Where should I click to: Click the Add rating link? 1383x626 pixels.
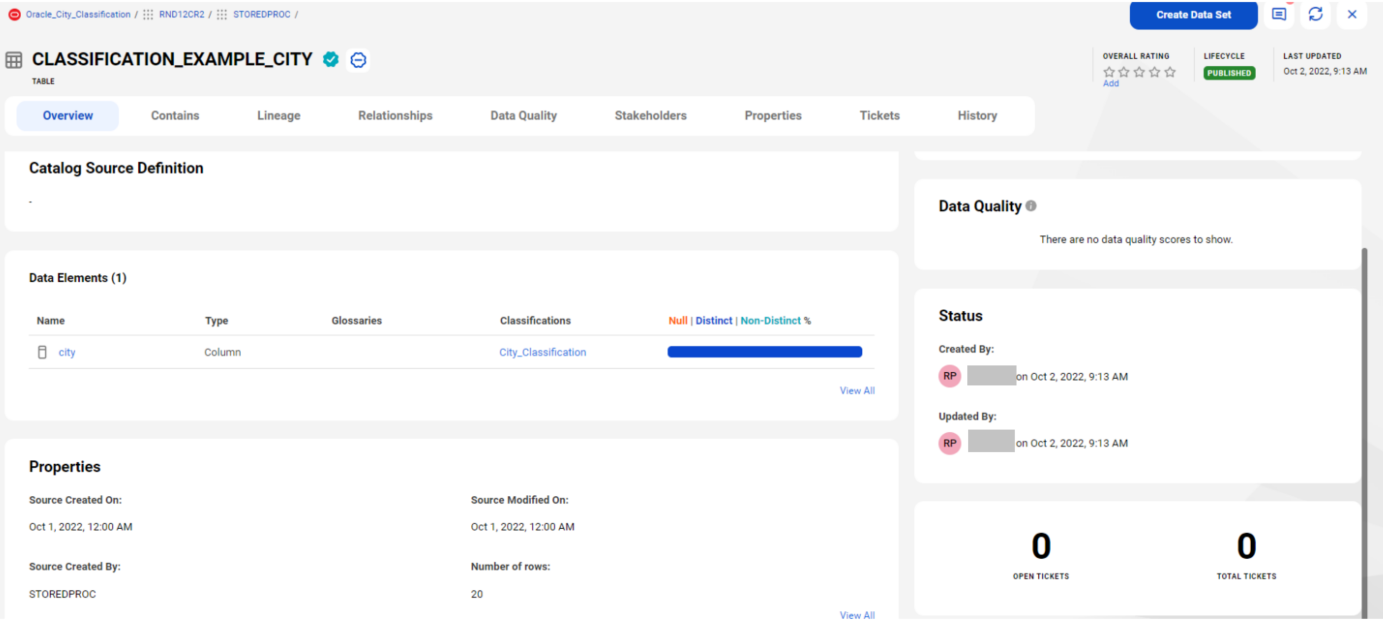[x=1111, y=84]
